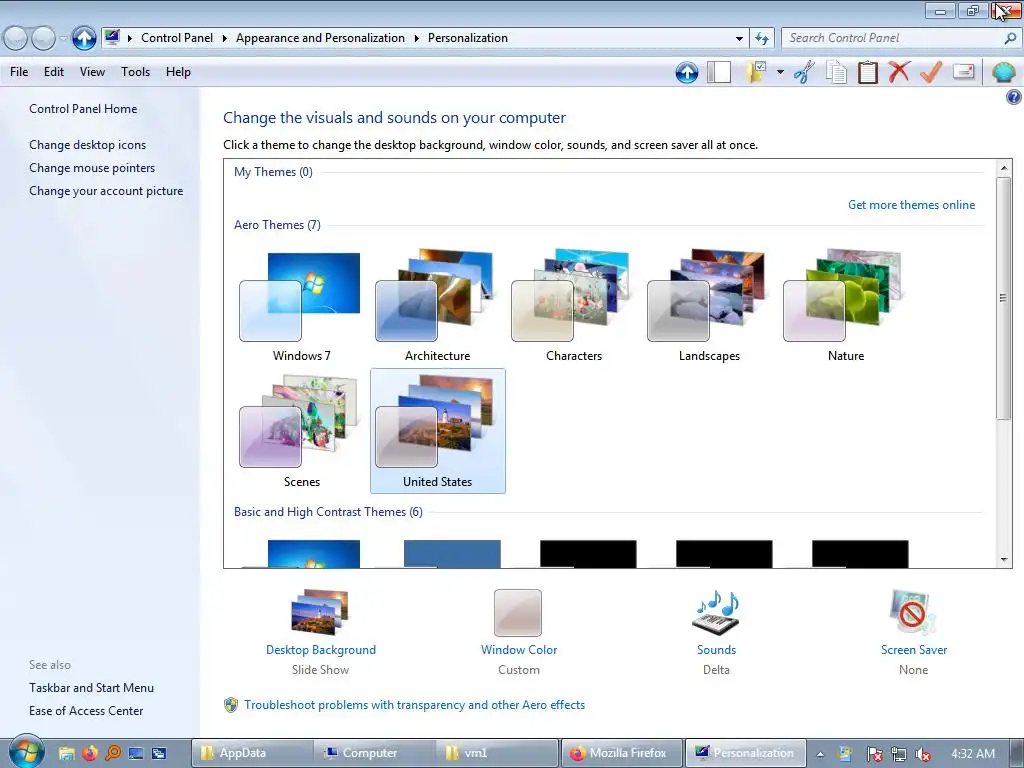The width and height of the screenshot is (1024, 768).
Task: Click the search magnifier icon
Action: point(1010,39)
